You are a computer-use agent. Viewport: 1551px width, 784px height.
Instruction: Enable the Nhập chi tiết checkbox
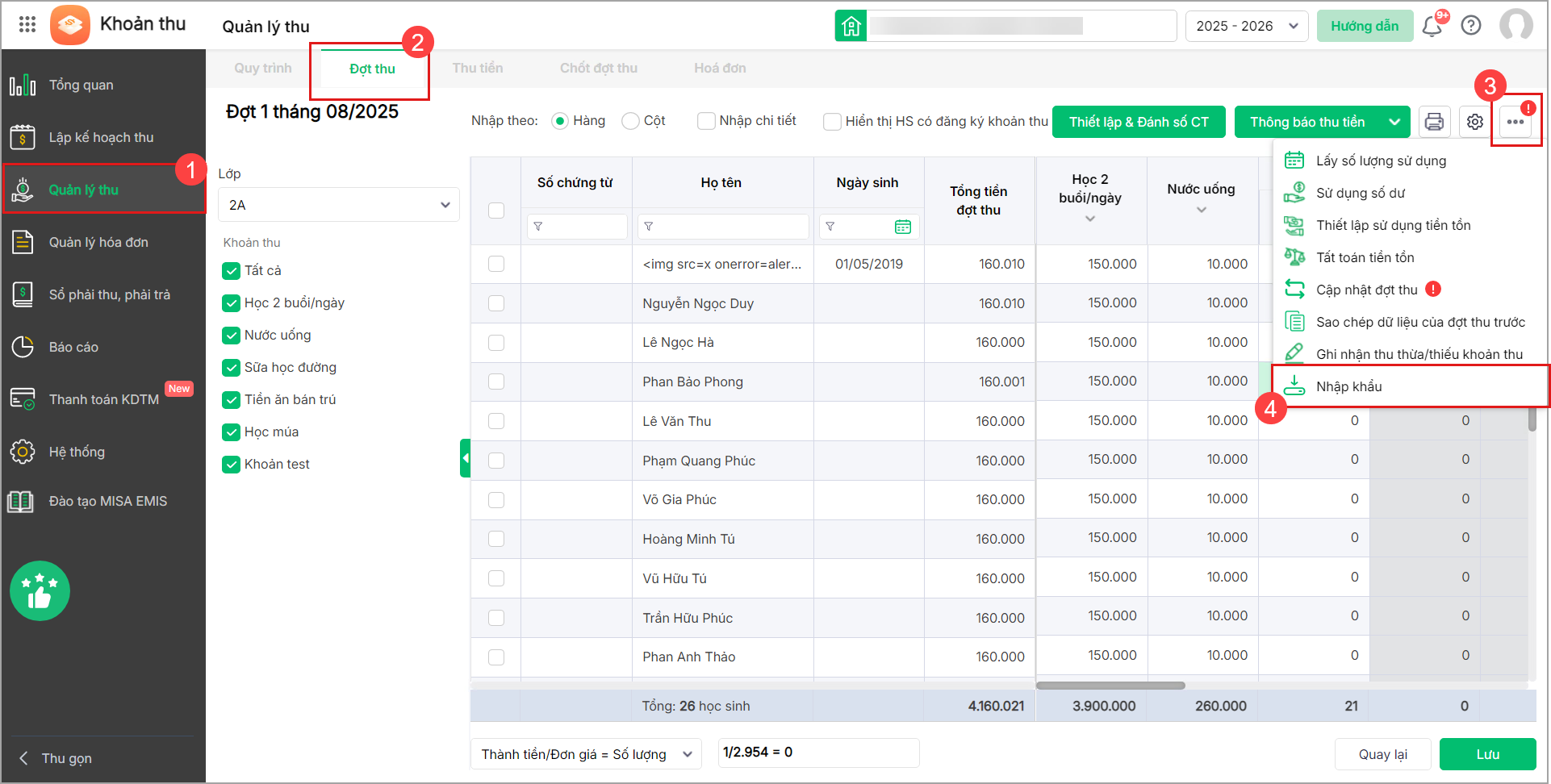[706, 121]
